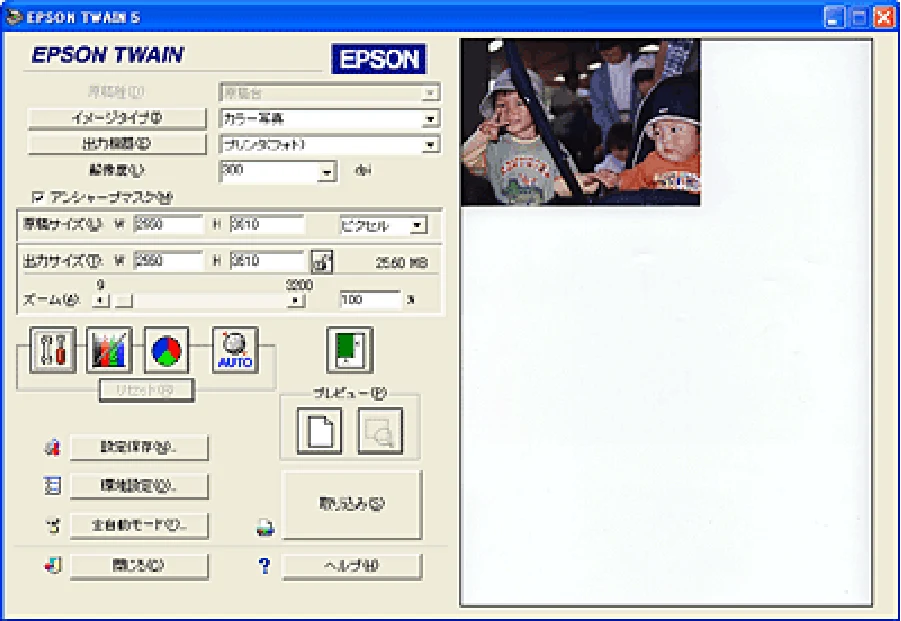Click the zoom slider right arrow
Viewport: 901px width, 621px height.
[296, 300]
